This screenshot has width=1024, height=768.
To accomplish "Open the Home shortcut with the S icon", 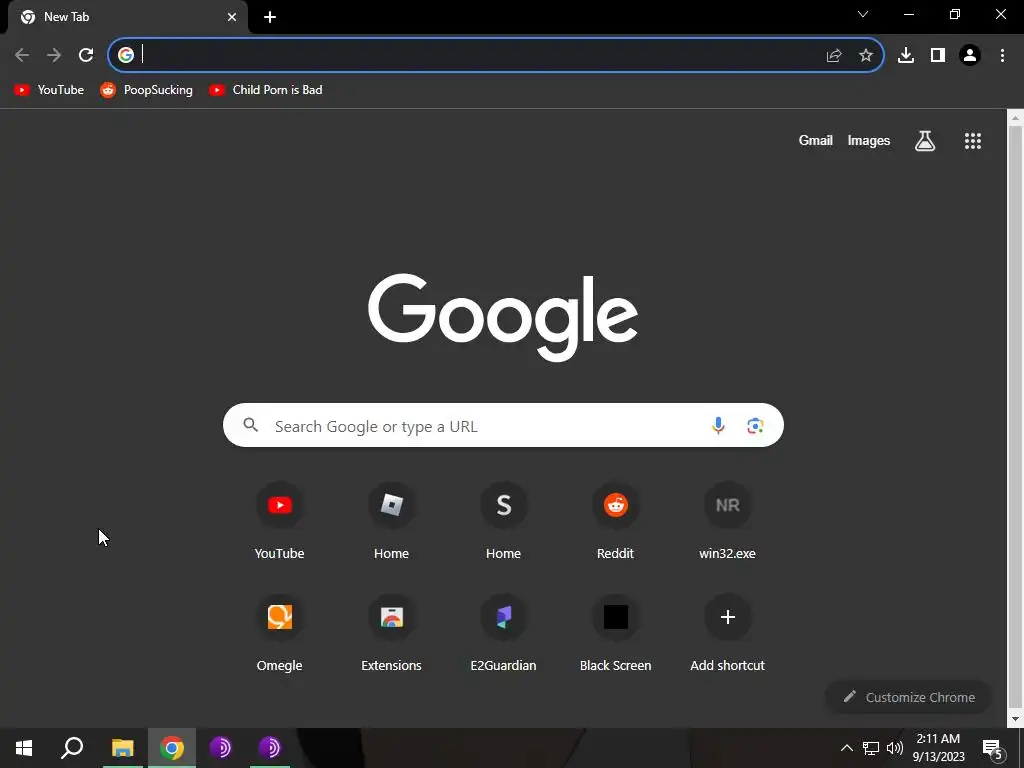I will tap(503, 521).
